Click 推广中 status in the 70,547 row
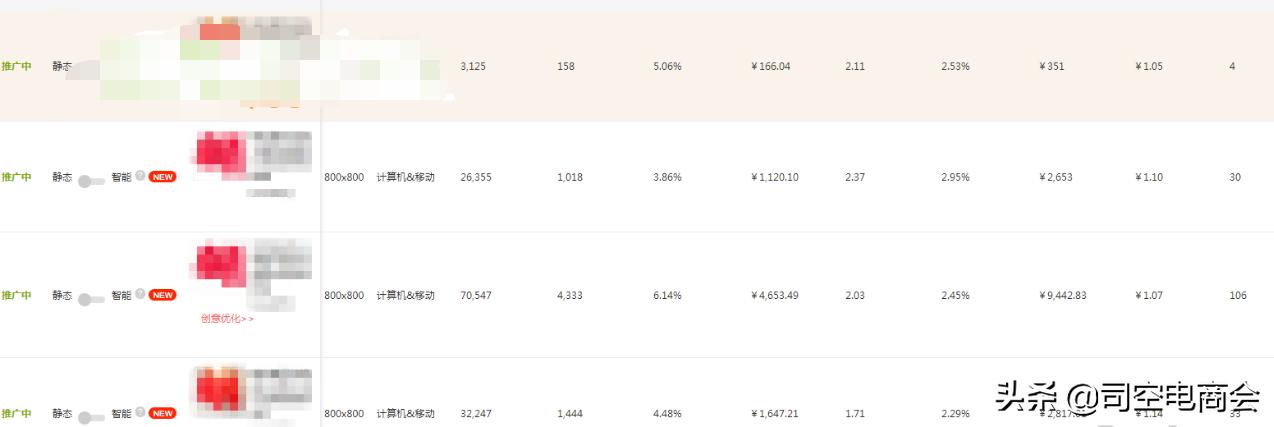This screenshot has height=427, width=1274. click(x=16, y=295)
